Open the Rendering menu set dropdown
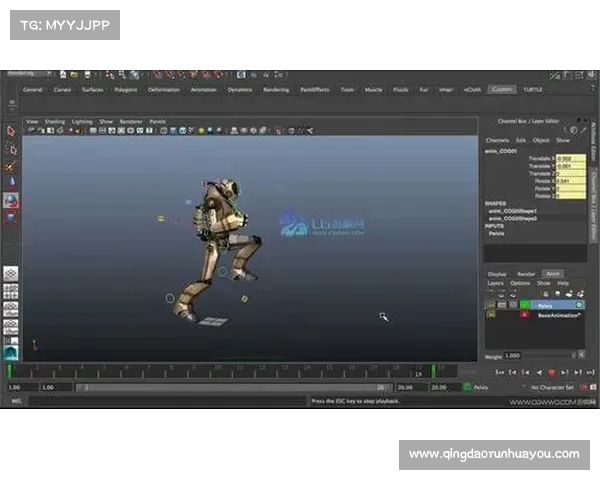 [x=29, y=74]
